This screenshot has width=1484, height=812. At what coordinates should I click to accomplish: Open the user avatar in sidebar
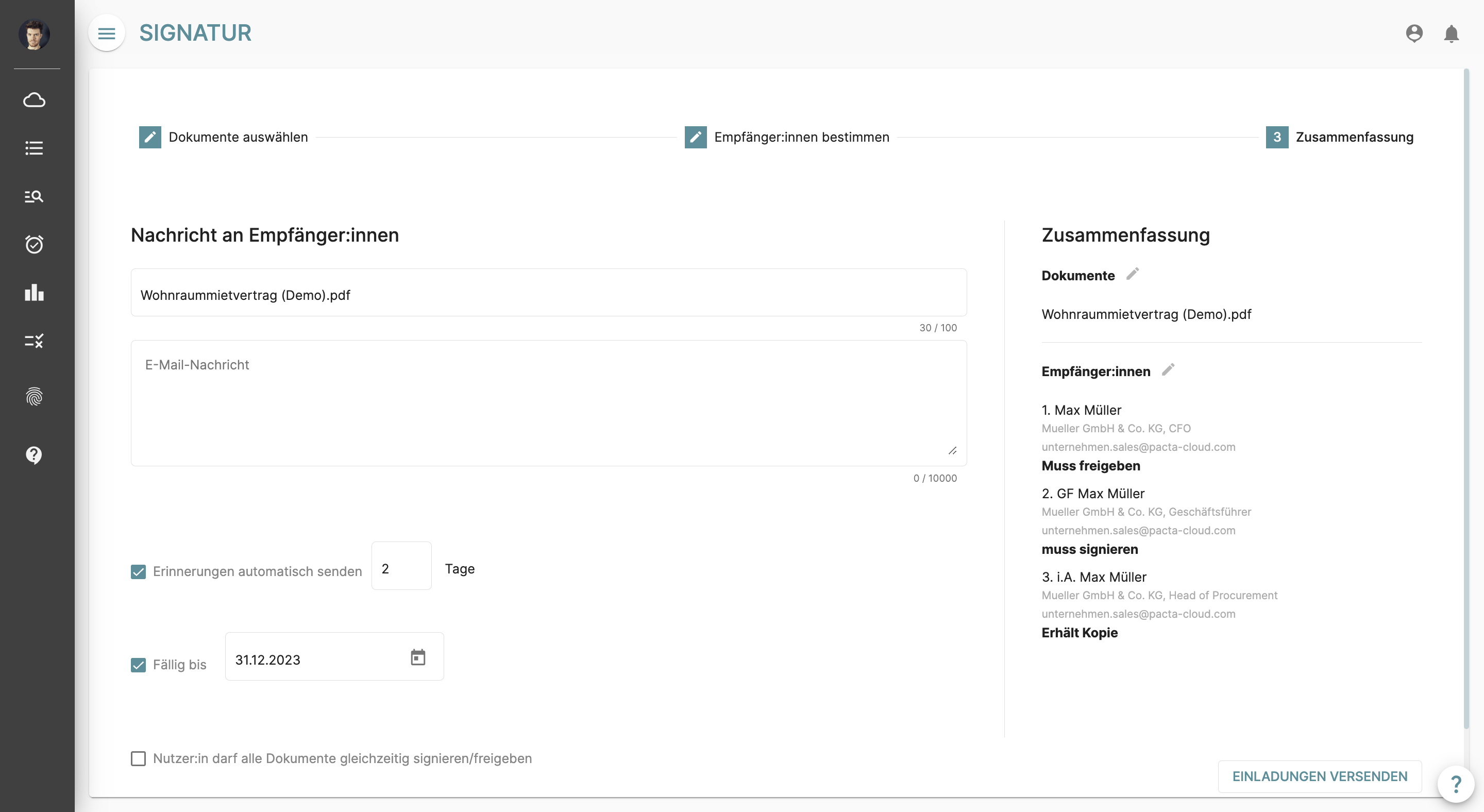click(x=34, y=35)
